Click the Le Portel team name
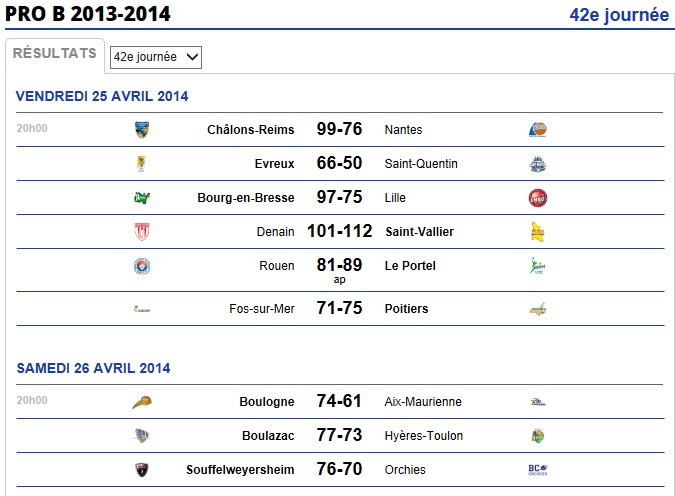Image resolution: width=675 pixels, height=496 pixels. [x=410, y=266]
